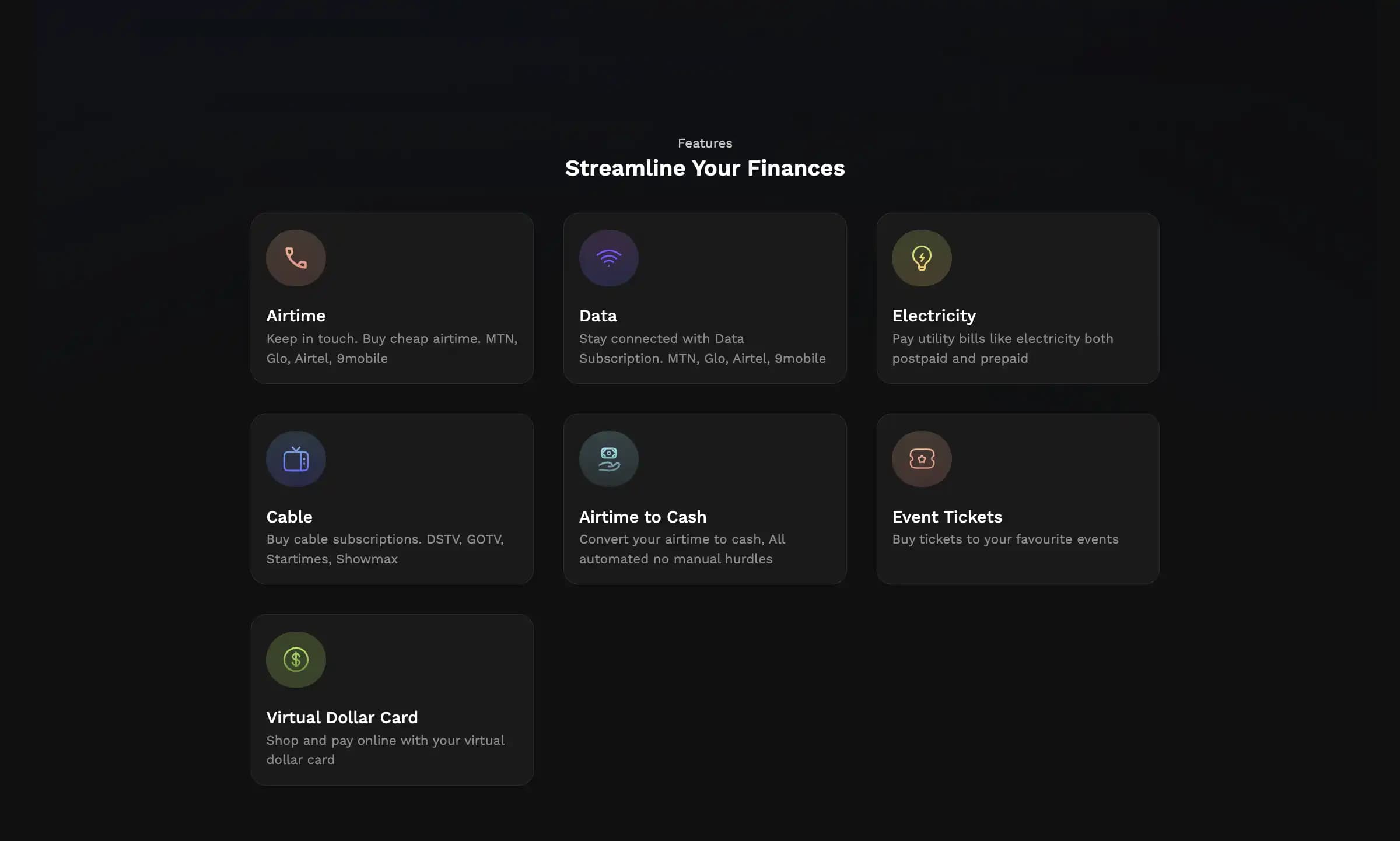Select the Virtual Dollar Card title

(x=342, y=717)
